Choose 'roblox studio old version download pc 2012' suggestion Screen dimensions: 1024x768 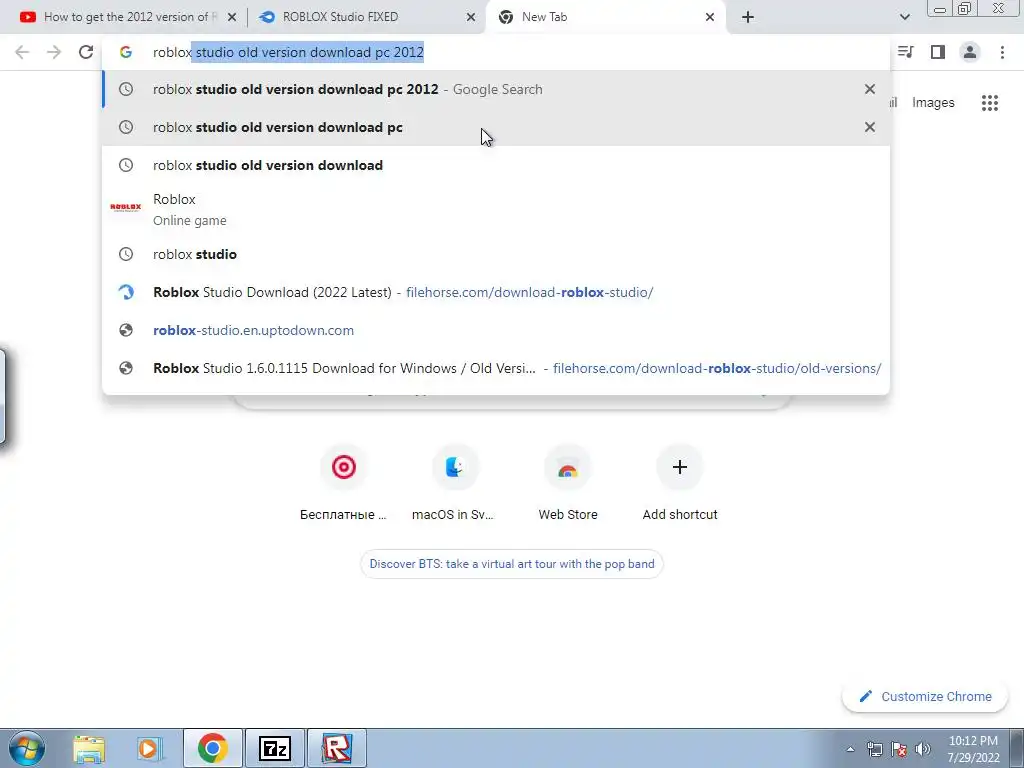pos(496,89)
